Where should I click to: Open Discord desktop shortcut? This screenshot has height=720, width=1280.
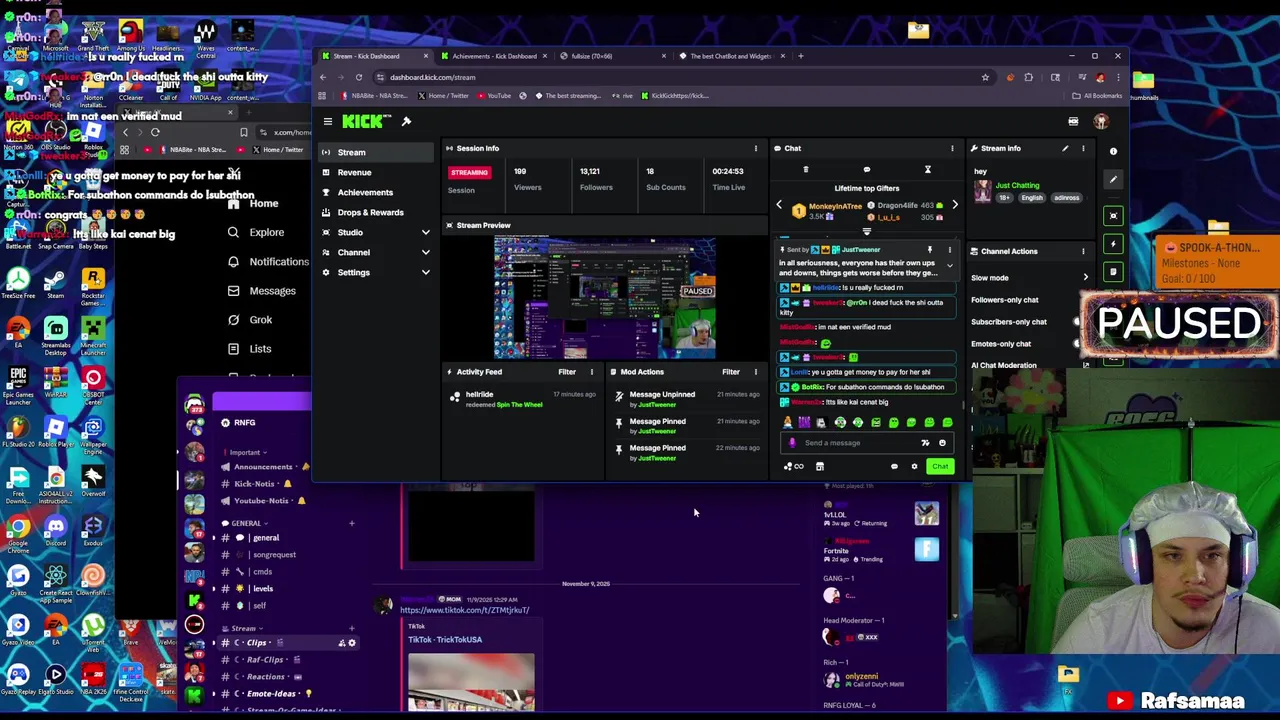coord(55,532)
